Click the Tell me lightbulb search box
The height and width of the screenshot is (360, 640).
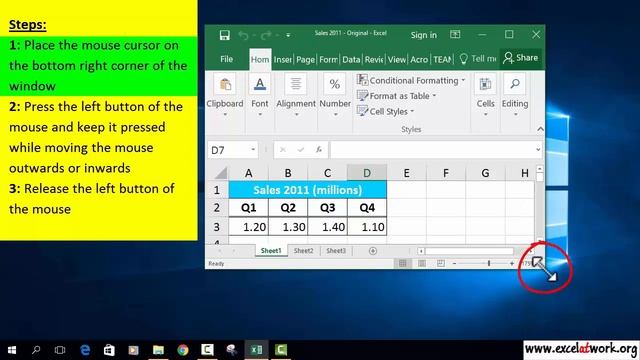pos(478,59)
